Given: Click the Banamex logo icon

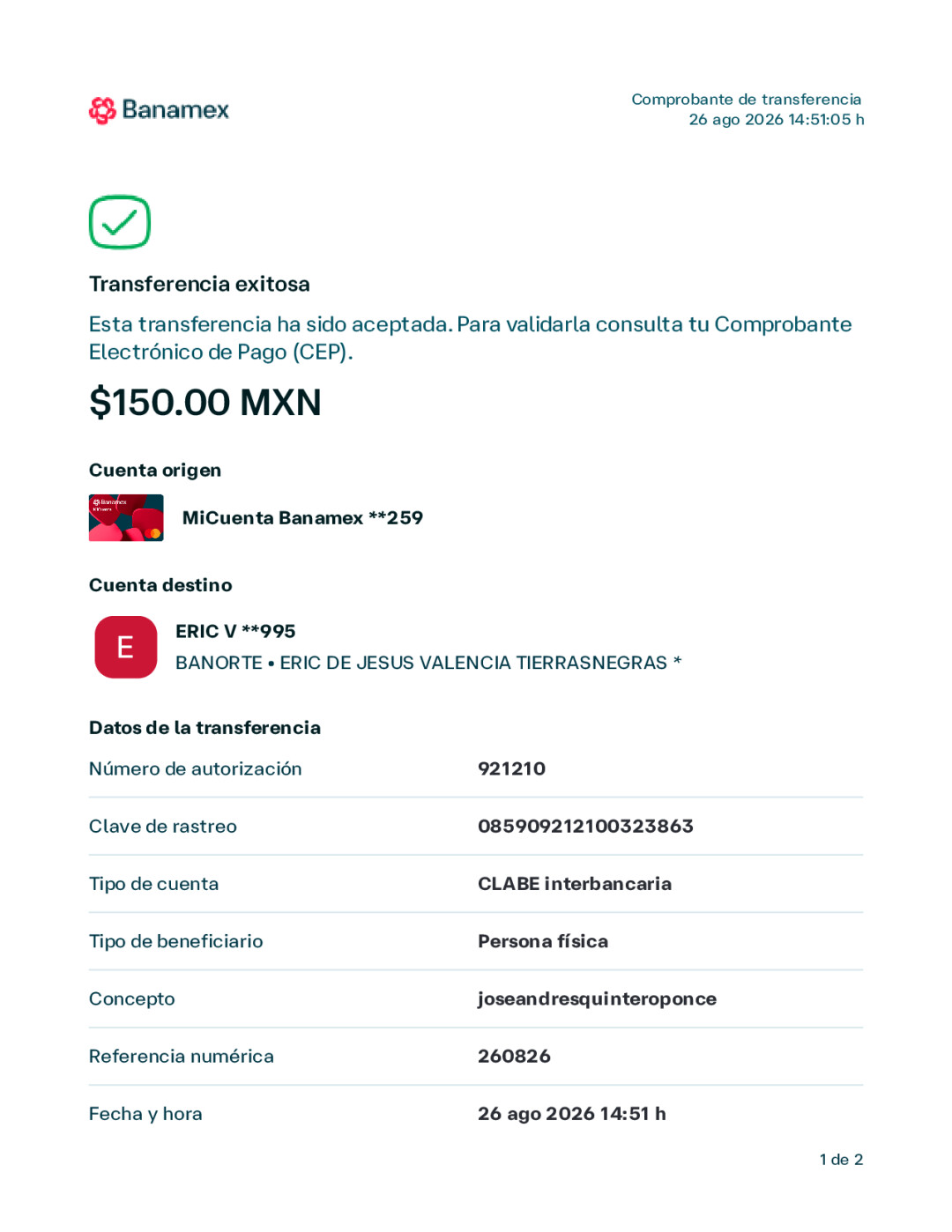Looking at the screenshot, I should click(102, 110).
